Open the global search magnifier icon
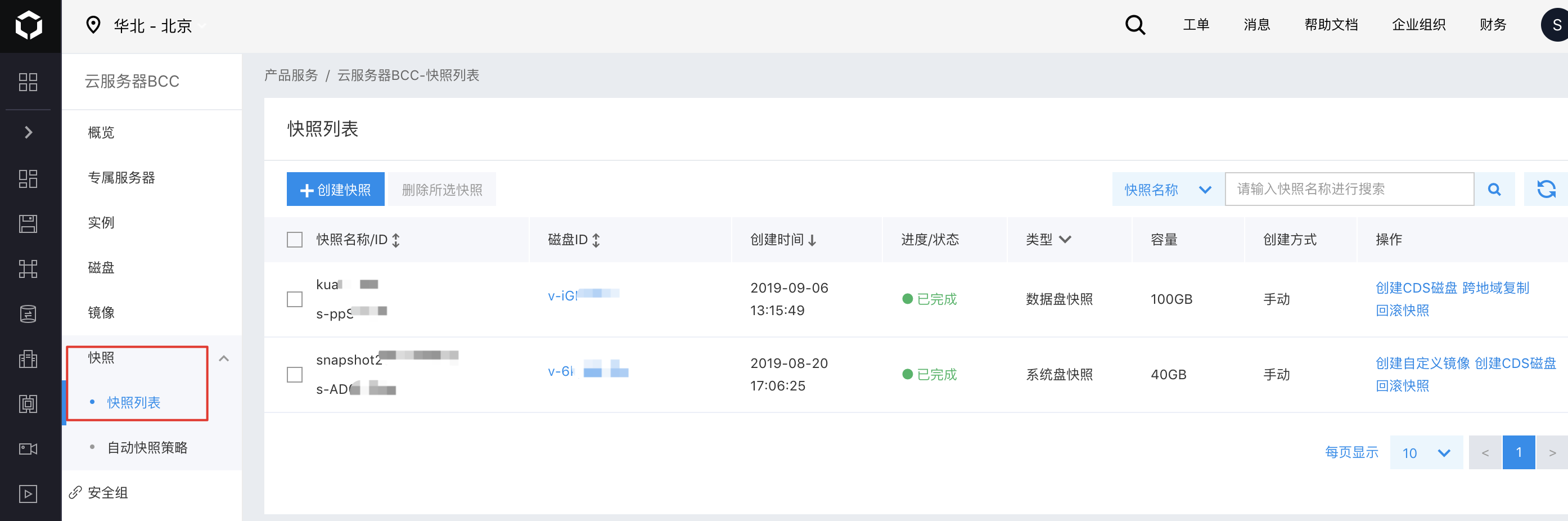The image size is (1568, 521). (x=1135, y=25)
